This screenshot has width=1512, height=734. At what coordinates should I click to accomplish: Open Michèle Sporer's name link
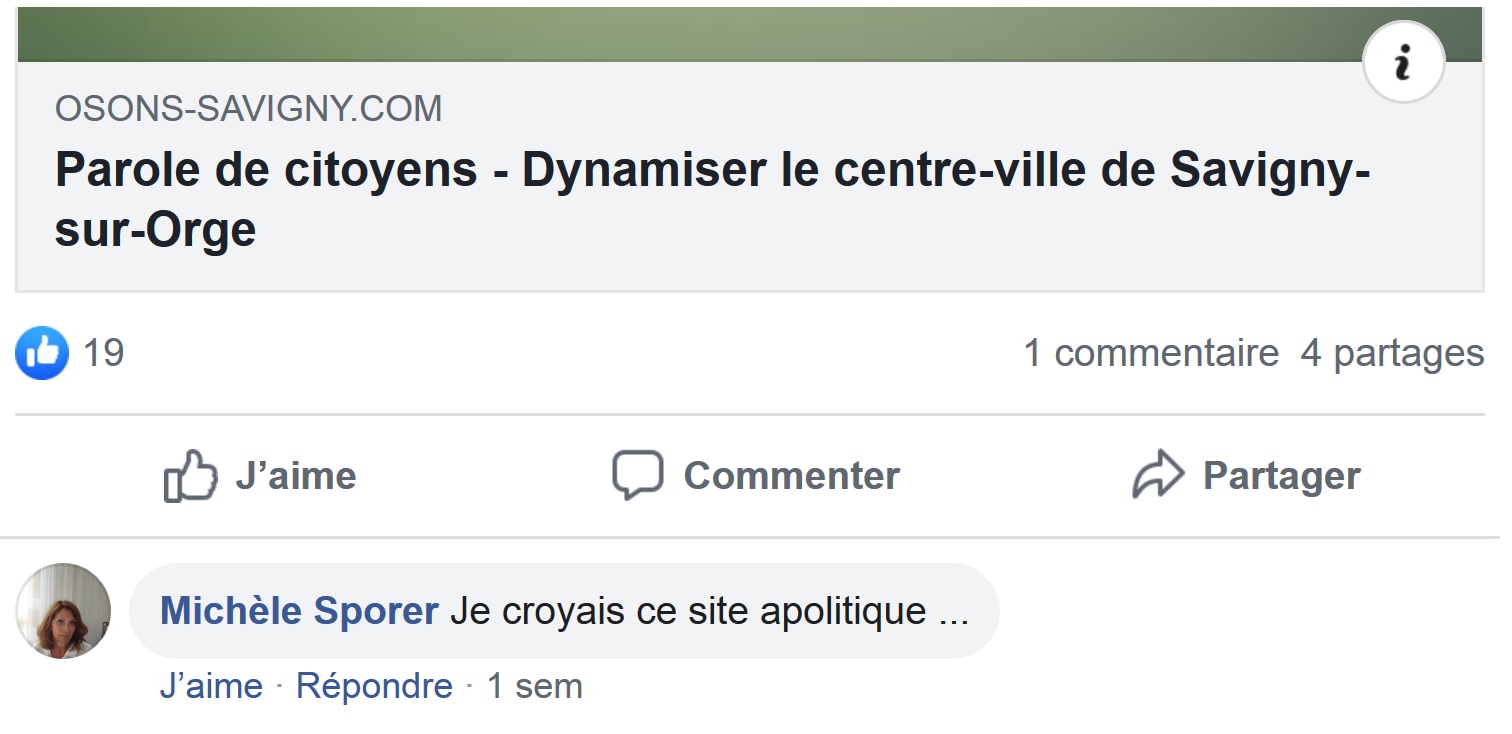pyautogui.click(x=299, y=611)
